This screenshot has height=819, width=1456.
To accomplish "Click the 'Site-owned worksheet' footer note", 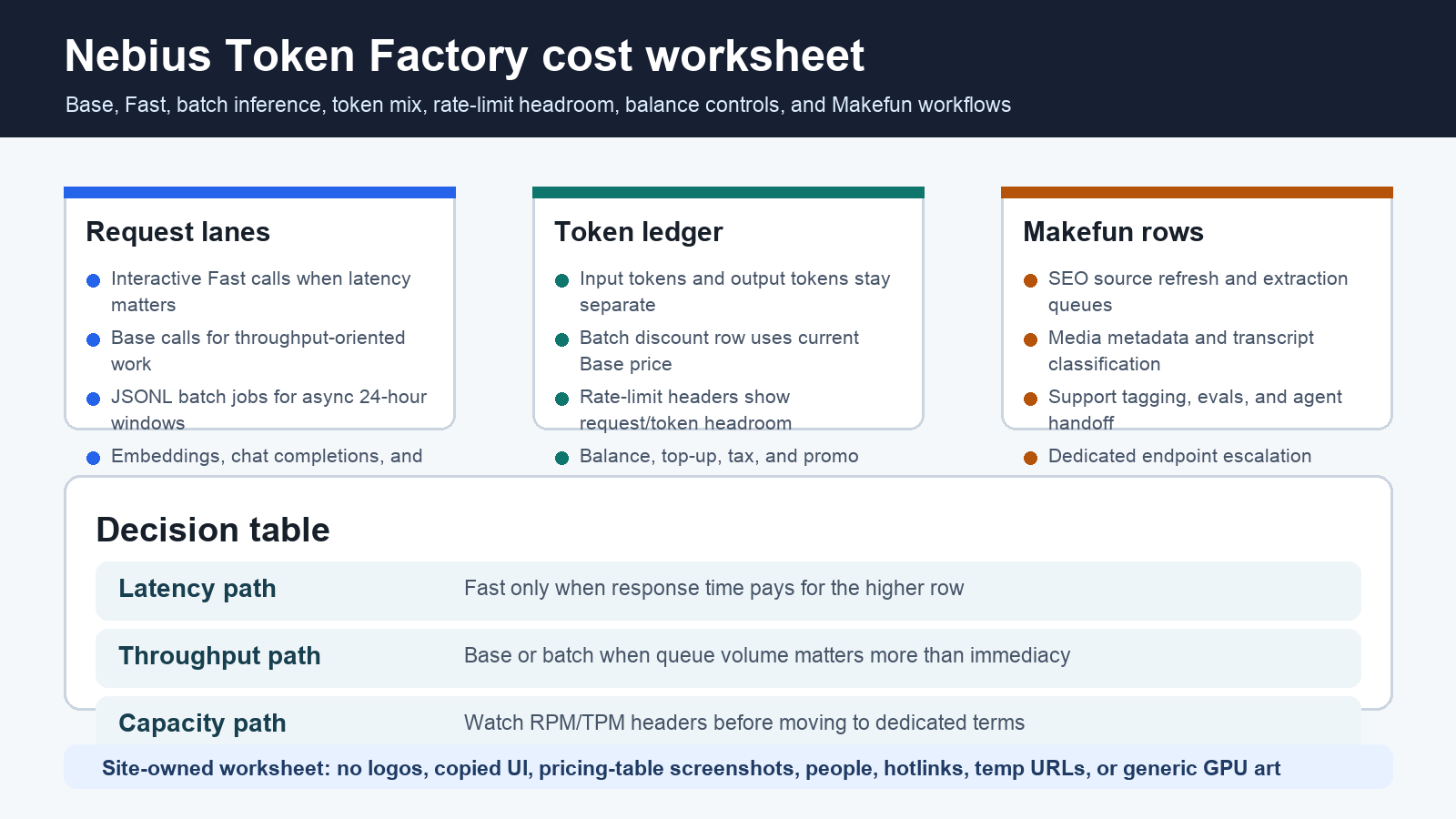I will click(x=691, y=768).
